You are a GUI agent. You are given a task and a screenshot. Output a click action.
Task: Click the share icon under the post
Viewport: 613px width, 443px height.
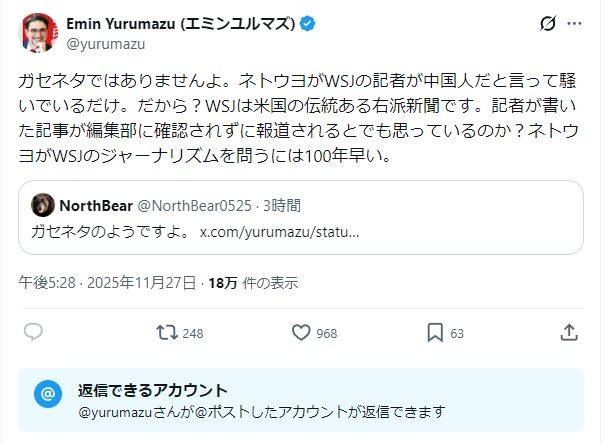pyautogui.click(x=568, y=332)
